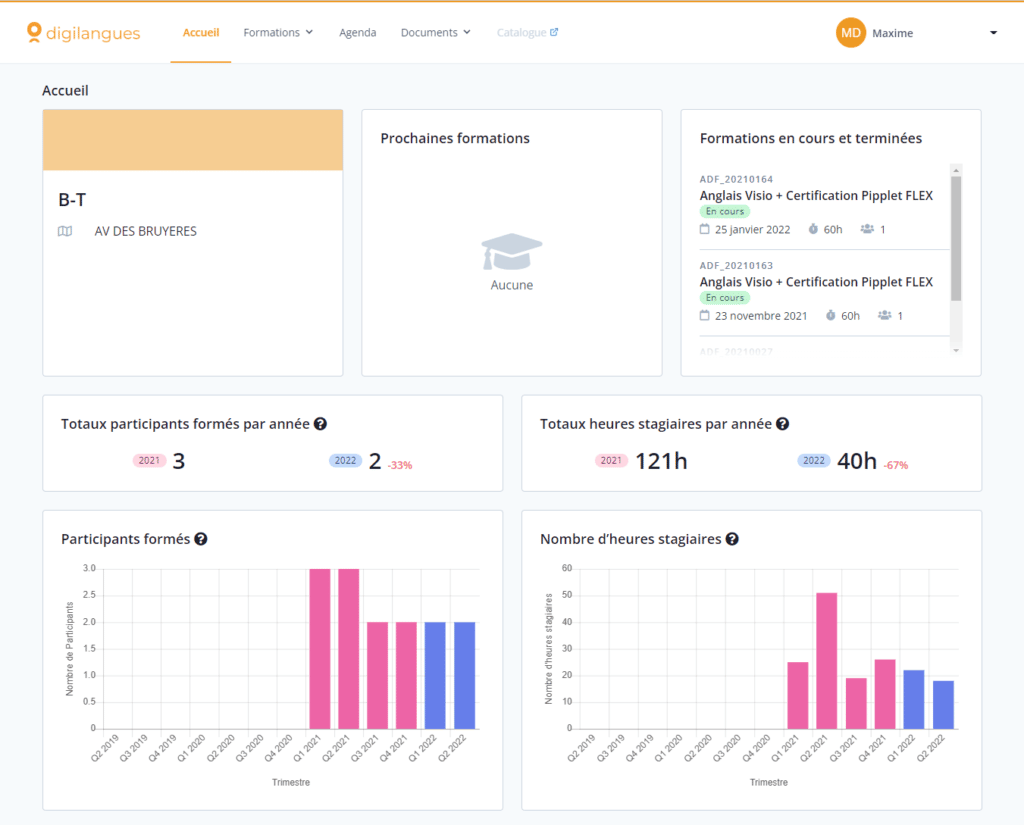Open the Maxime user account dropdown
The width and height of the screenshot is (1024, 825).
point(993,33)
